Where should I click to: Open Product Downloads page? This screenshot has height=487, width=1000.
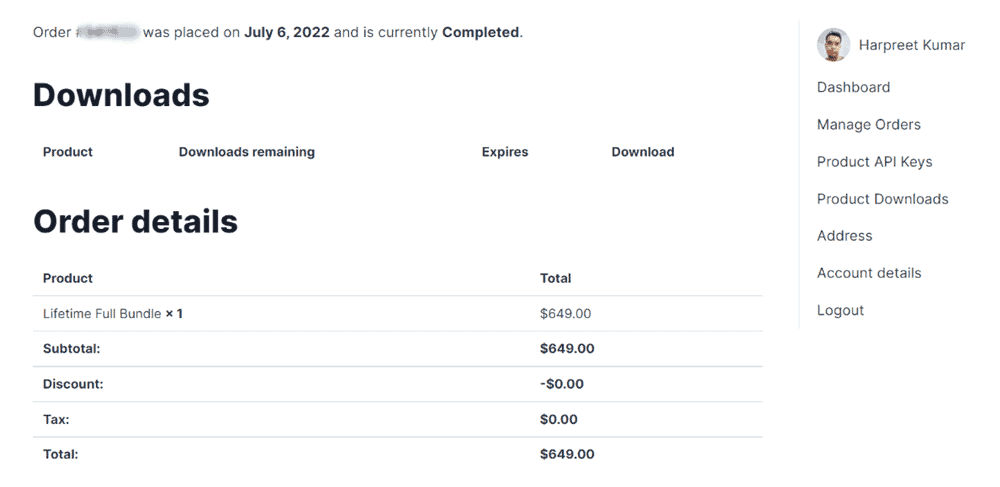point(883,199)
